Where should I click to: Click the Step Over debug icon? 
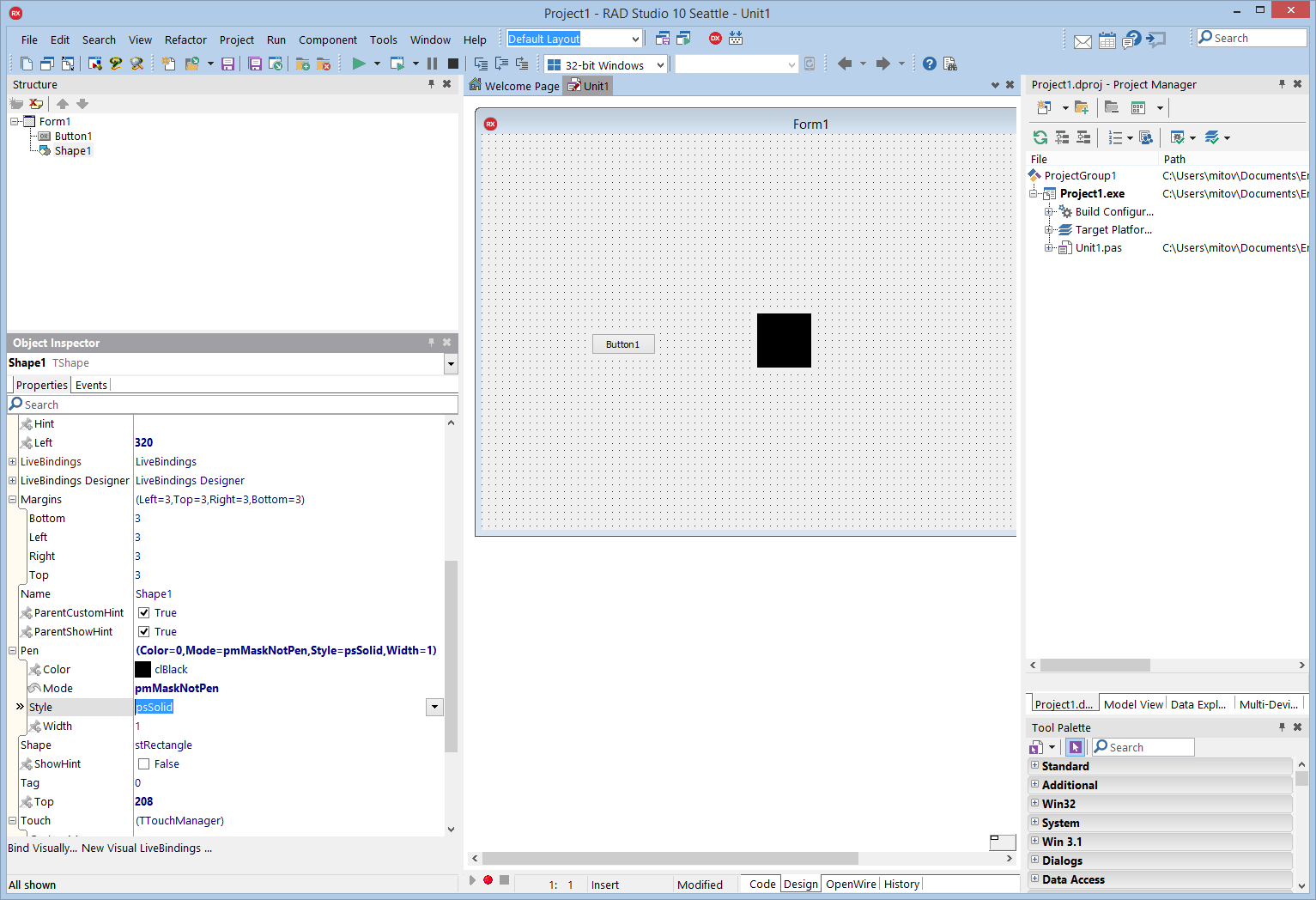point(501,64)
